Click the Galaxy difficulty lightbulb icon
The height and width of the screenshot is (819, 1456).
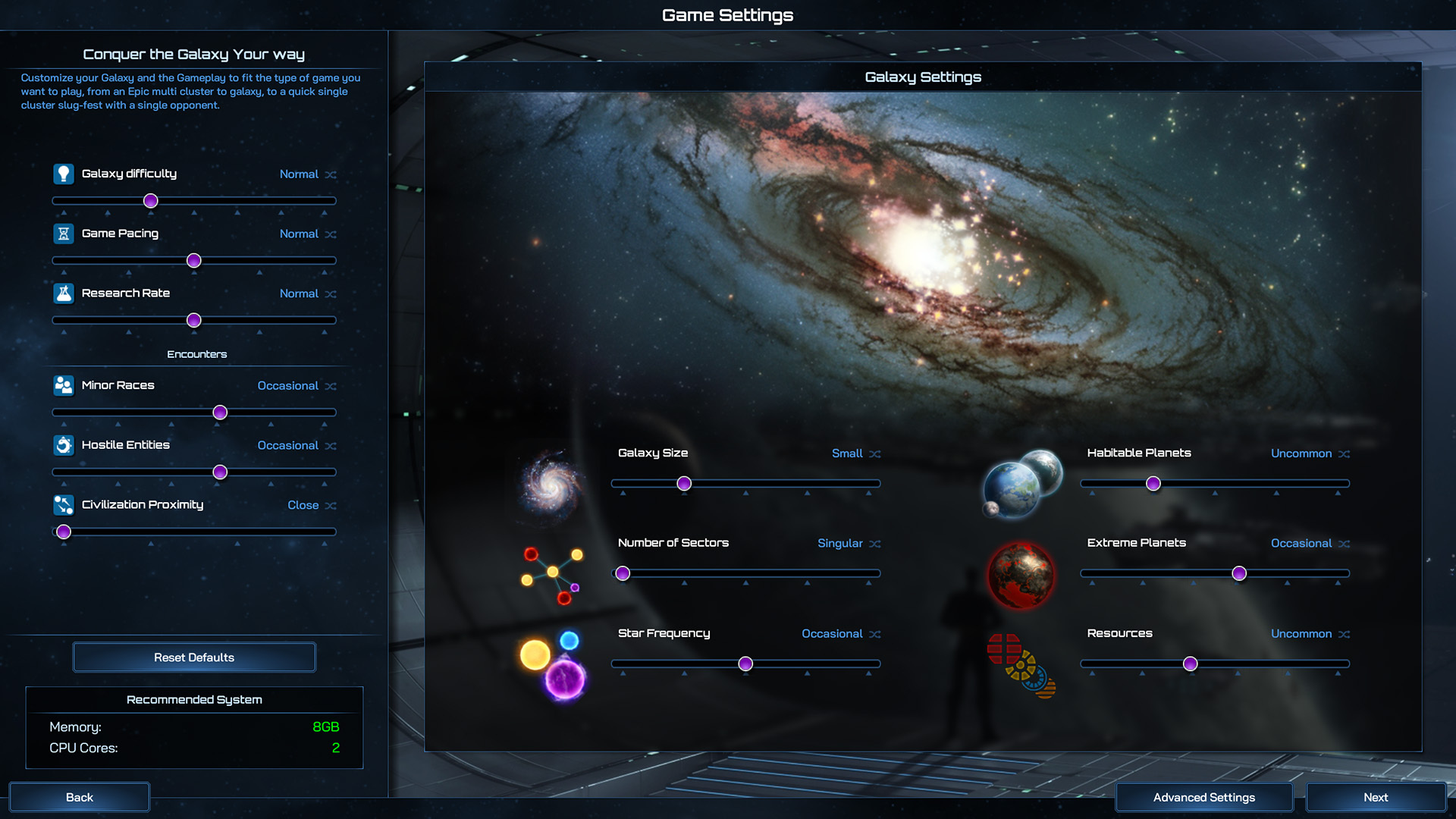tap(64, 174)
